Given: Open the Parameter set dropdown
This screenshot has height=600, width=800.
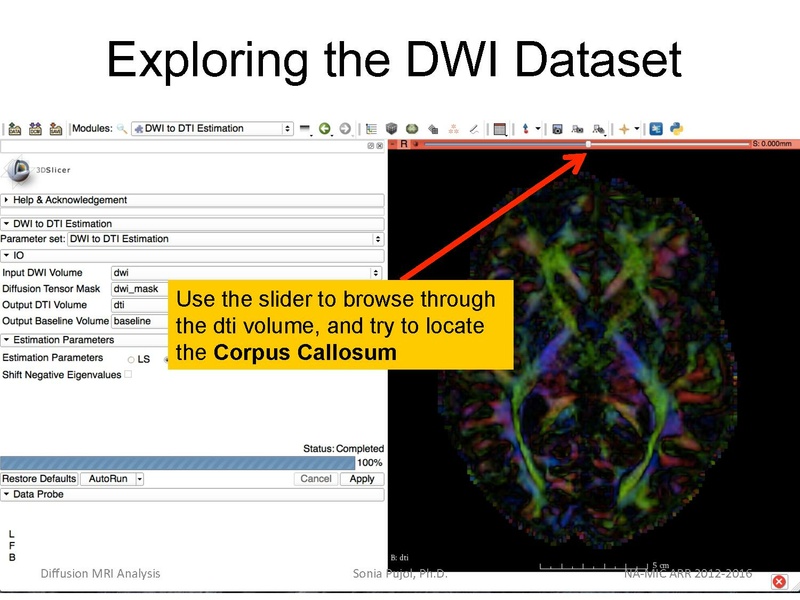Looking at the screenshot, I should [x=225, y=239].
